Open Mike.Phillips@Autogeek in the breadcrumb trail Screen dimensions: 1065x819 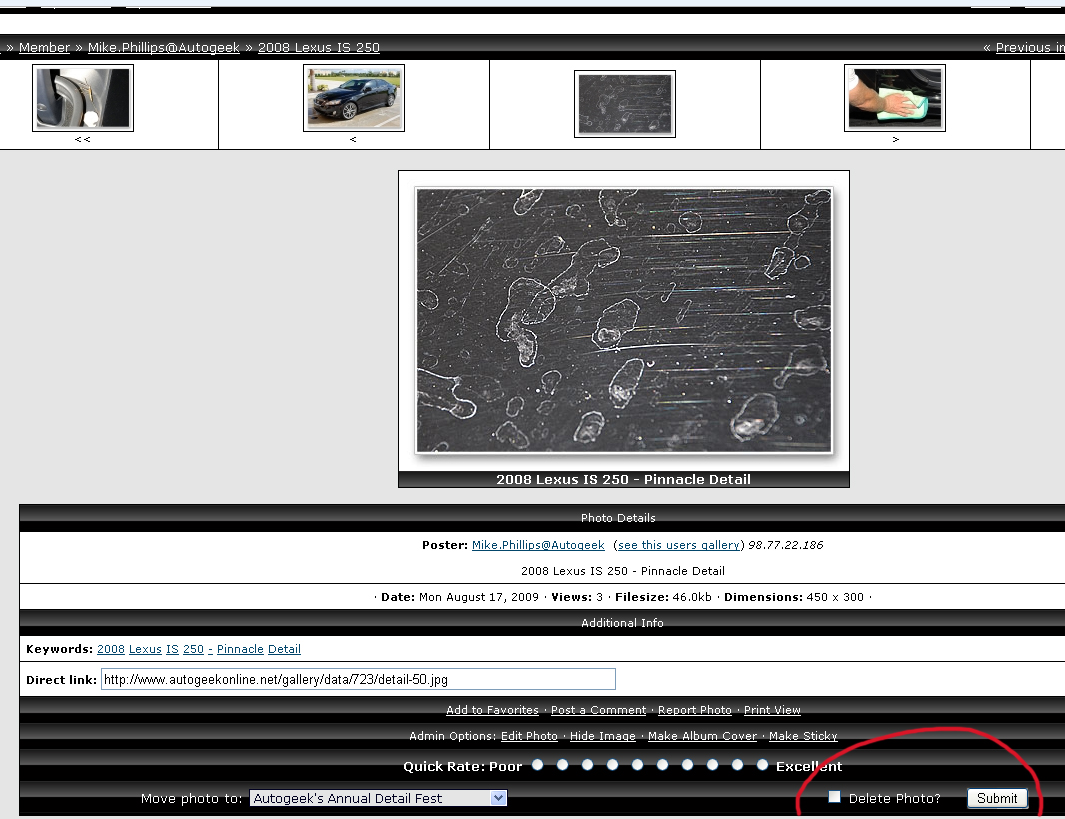pyautogui.click(x=164, y=48)
